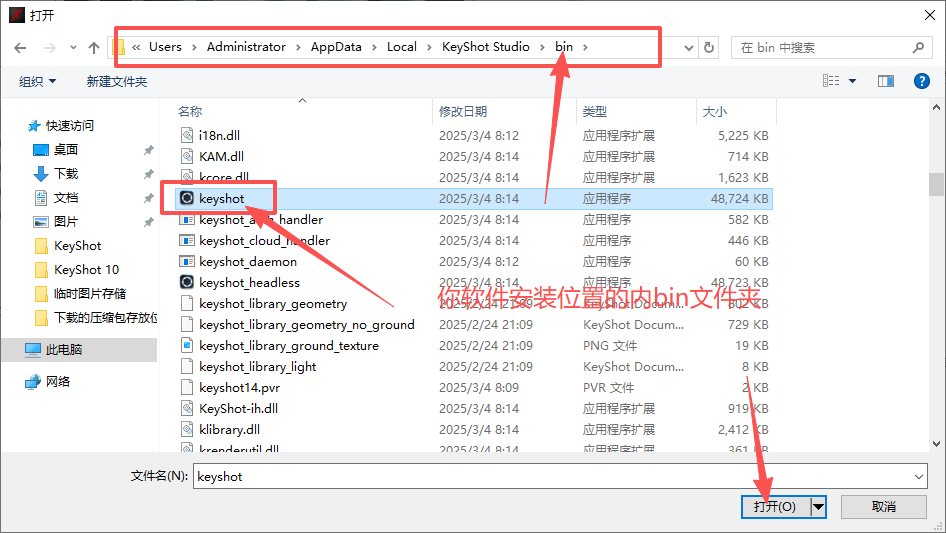Sort by the 修改日期 column header

tap(463, 111)
